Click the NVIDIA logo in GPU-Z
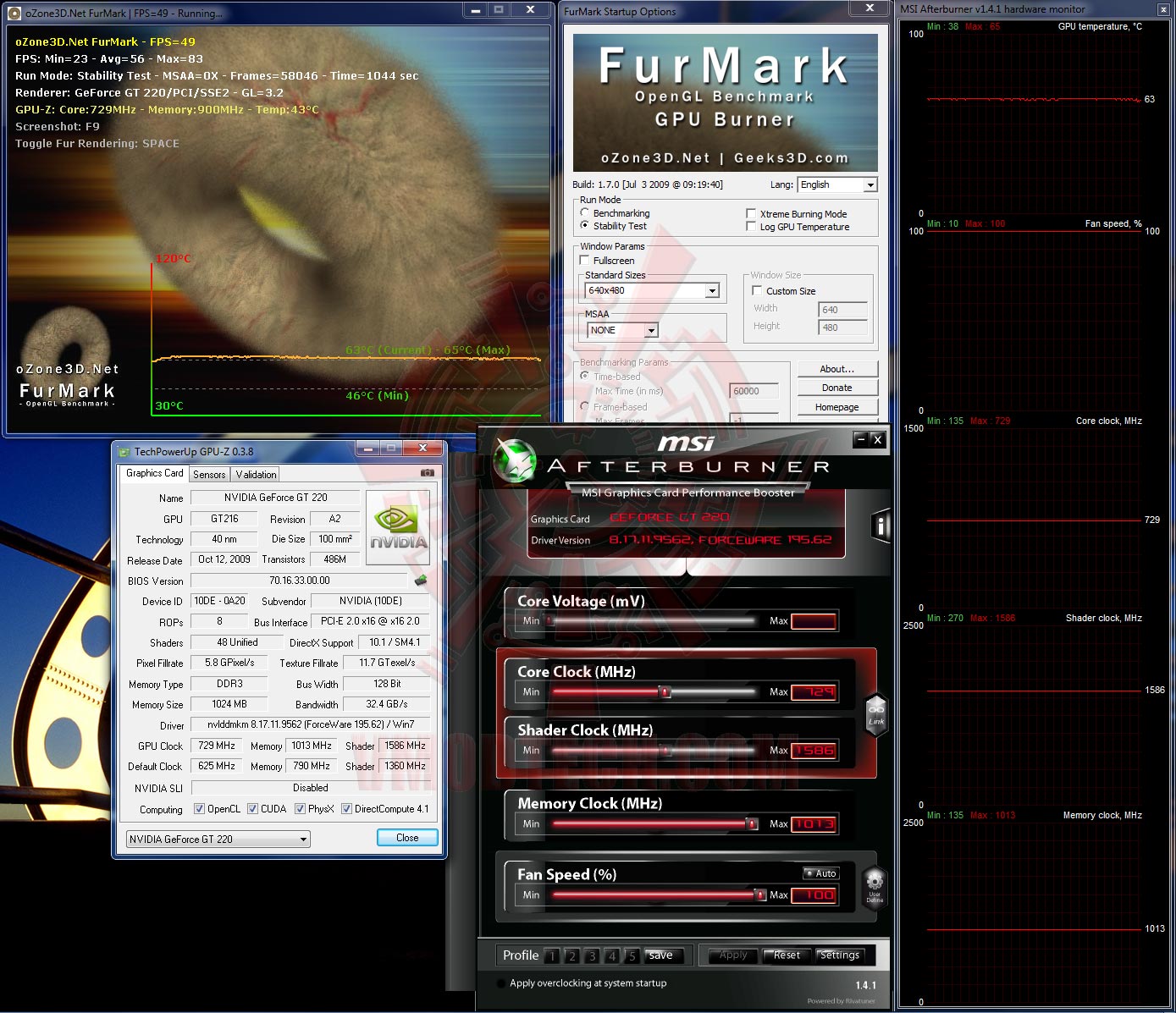This screenshot has height=1013, width=1176. 398,527
